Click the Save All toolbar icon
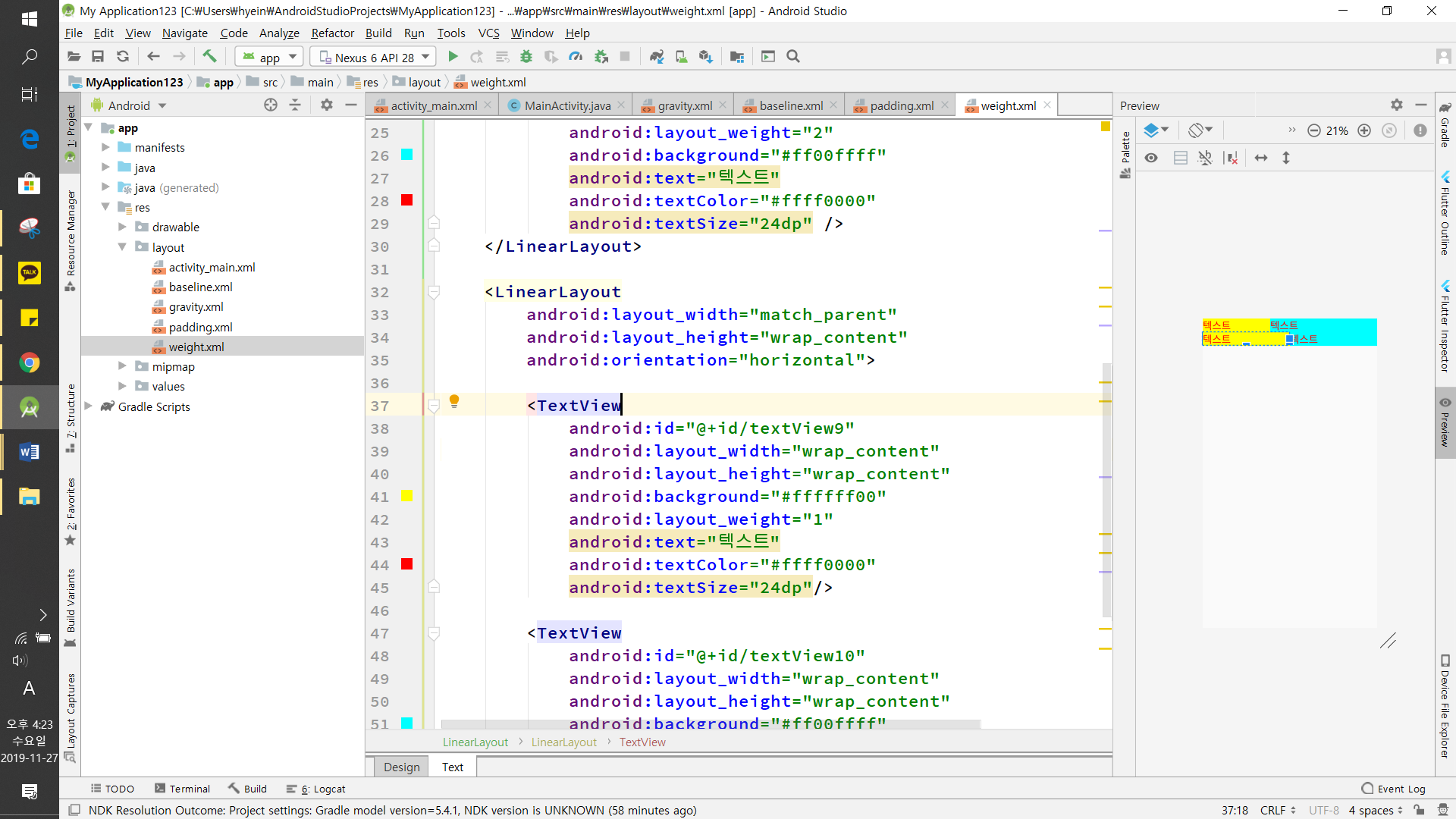 (98, 57)
